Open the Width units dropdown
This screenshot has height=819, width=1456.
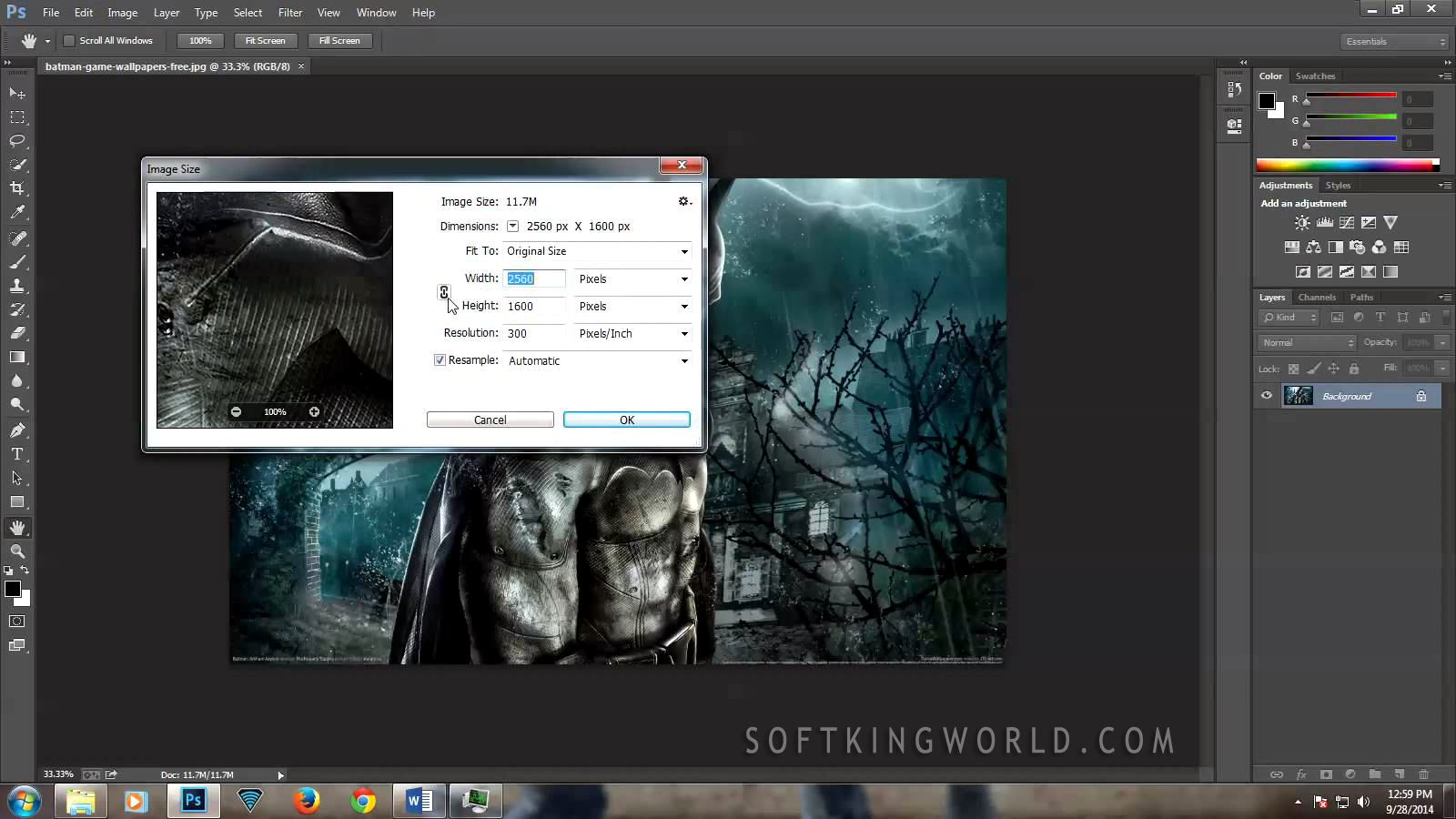click(633, 279)
